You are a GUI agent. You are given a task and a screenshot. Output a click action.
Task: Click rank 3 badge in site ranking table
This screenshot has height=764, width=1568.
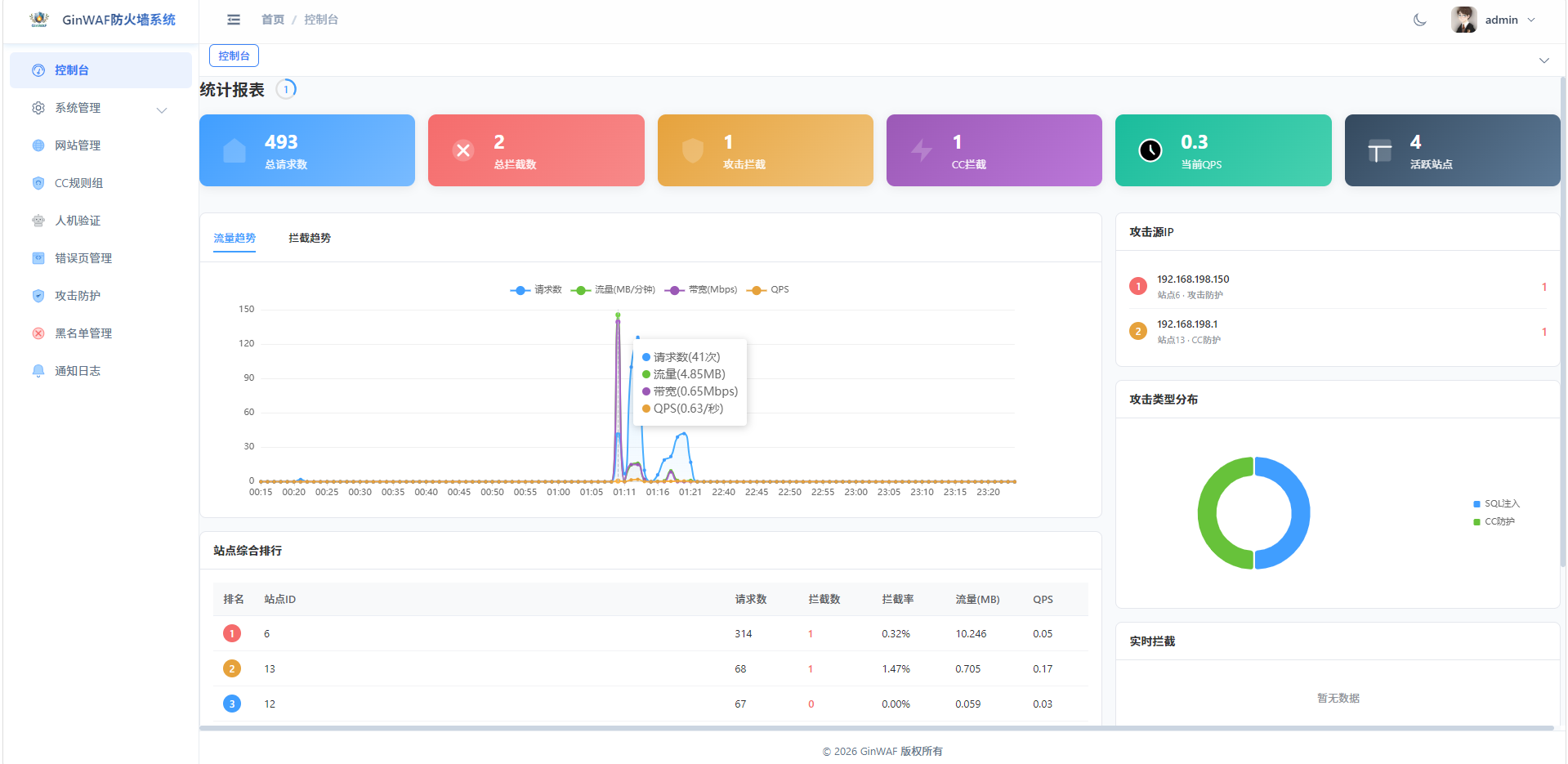tap(232, 704)
